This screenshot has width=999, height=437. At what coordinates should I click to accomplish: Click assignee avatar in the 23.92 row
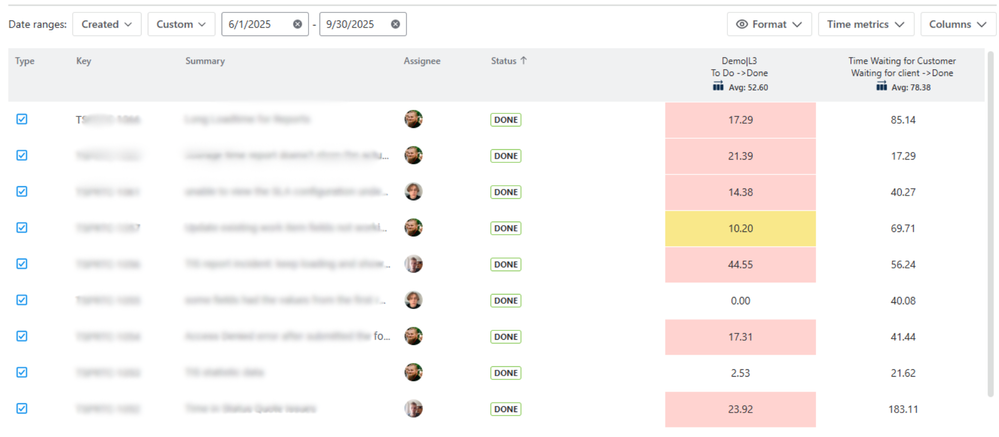coord(413,409)
